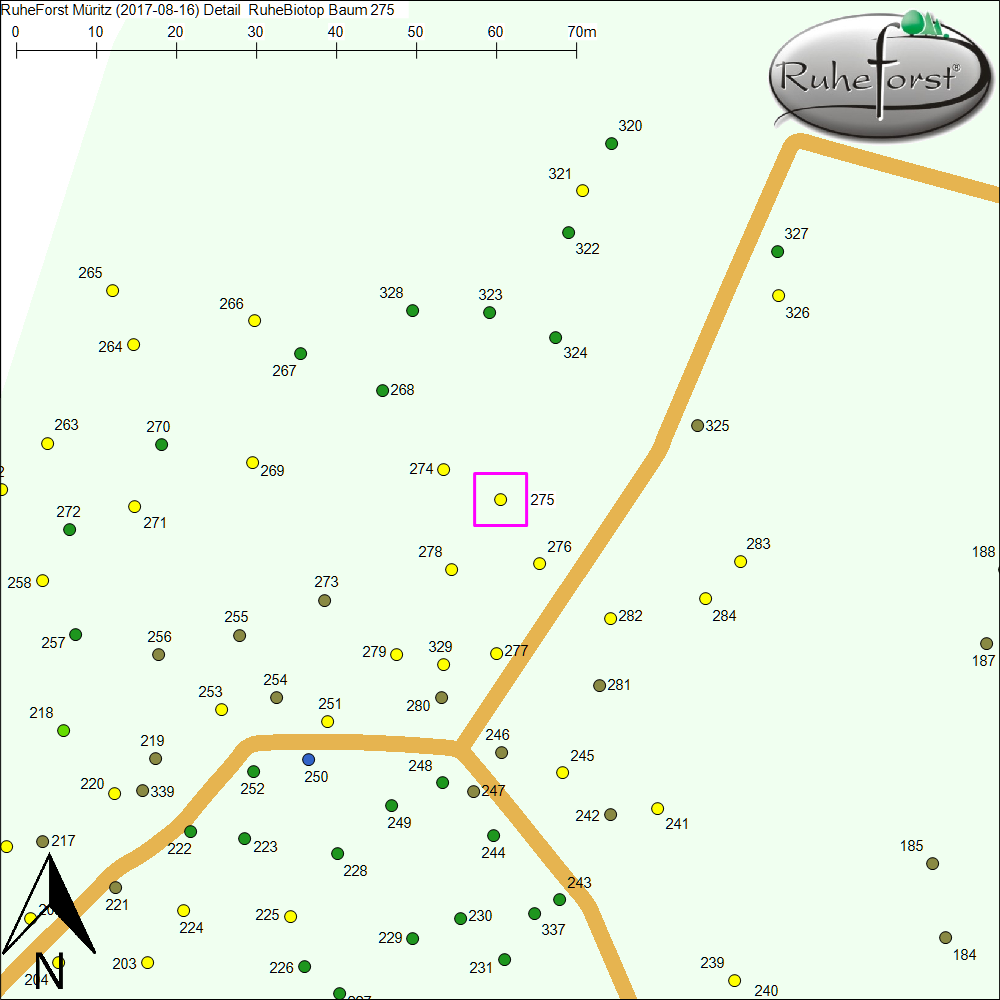Select yellow tree marker 283
The width and height of the screenshot is (1000, 1000).
click(741, 562)
